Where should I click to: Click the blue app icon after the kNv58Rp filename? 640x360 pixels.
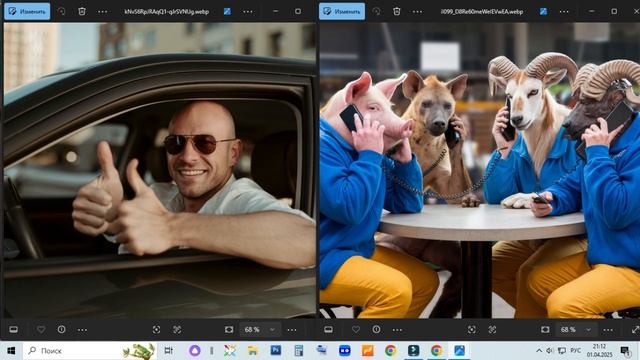pyautogui.click(x=227, y=11)
